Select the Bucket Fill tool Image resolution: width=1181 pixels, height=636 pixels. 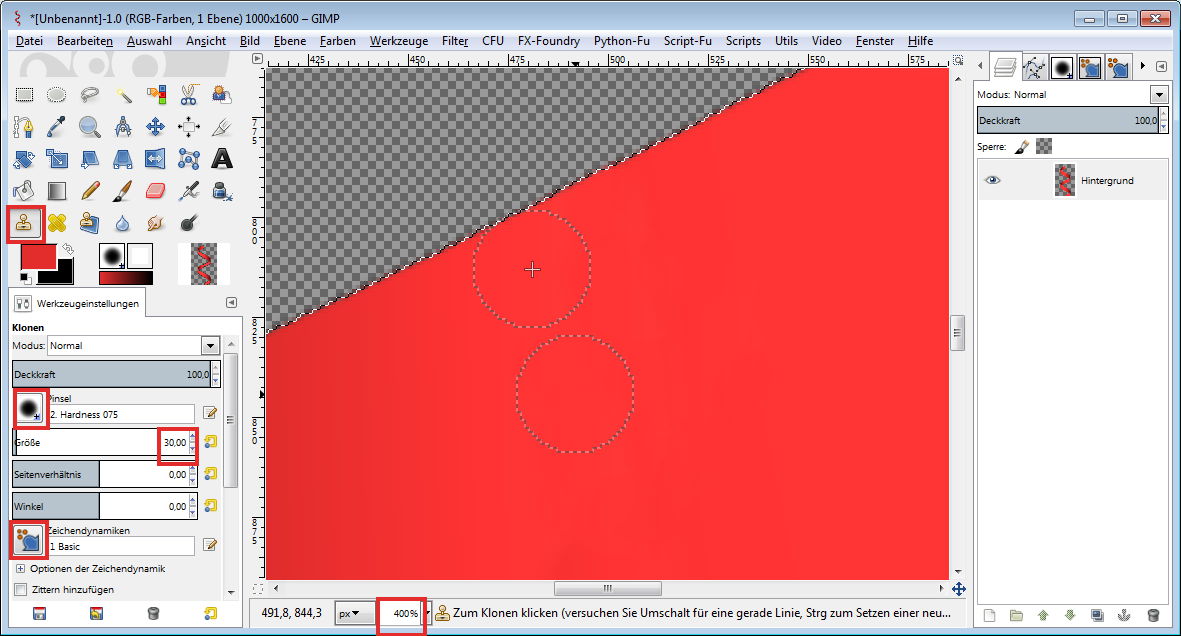24,191
